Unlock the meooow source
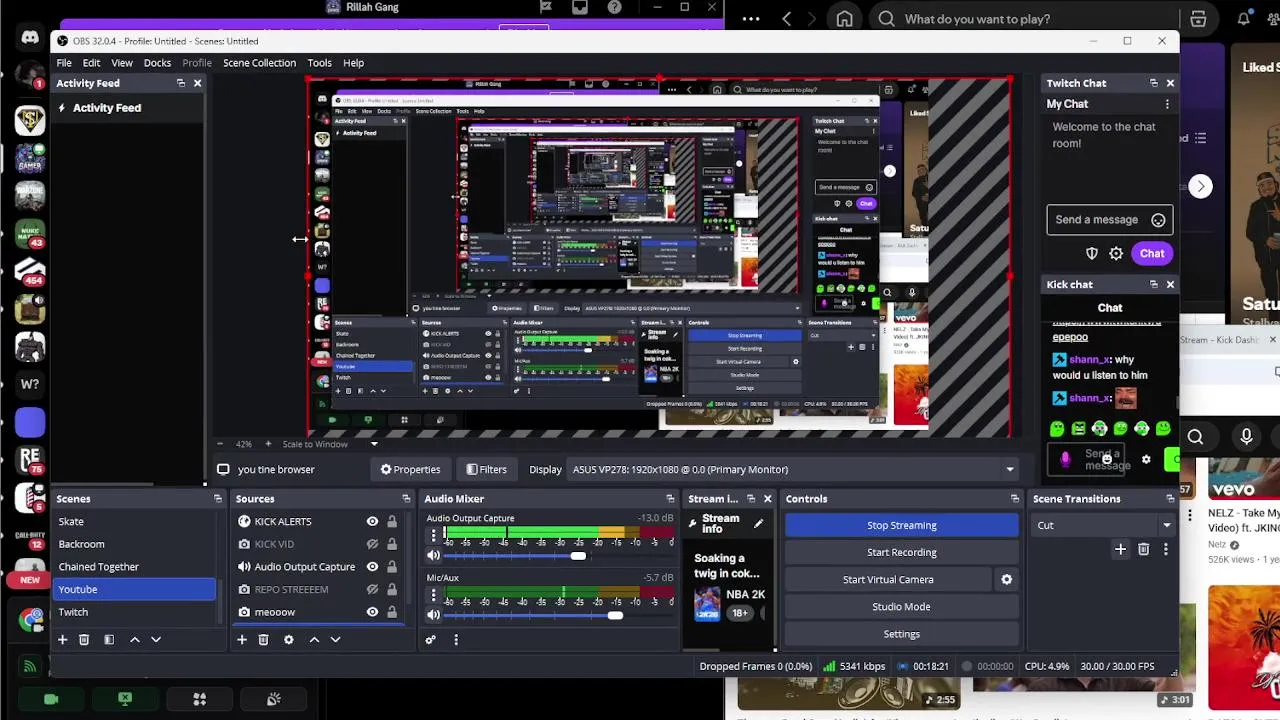 pyautogui.click(x=392, y=612)
